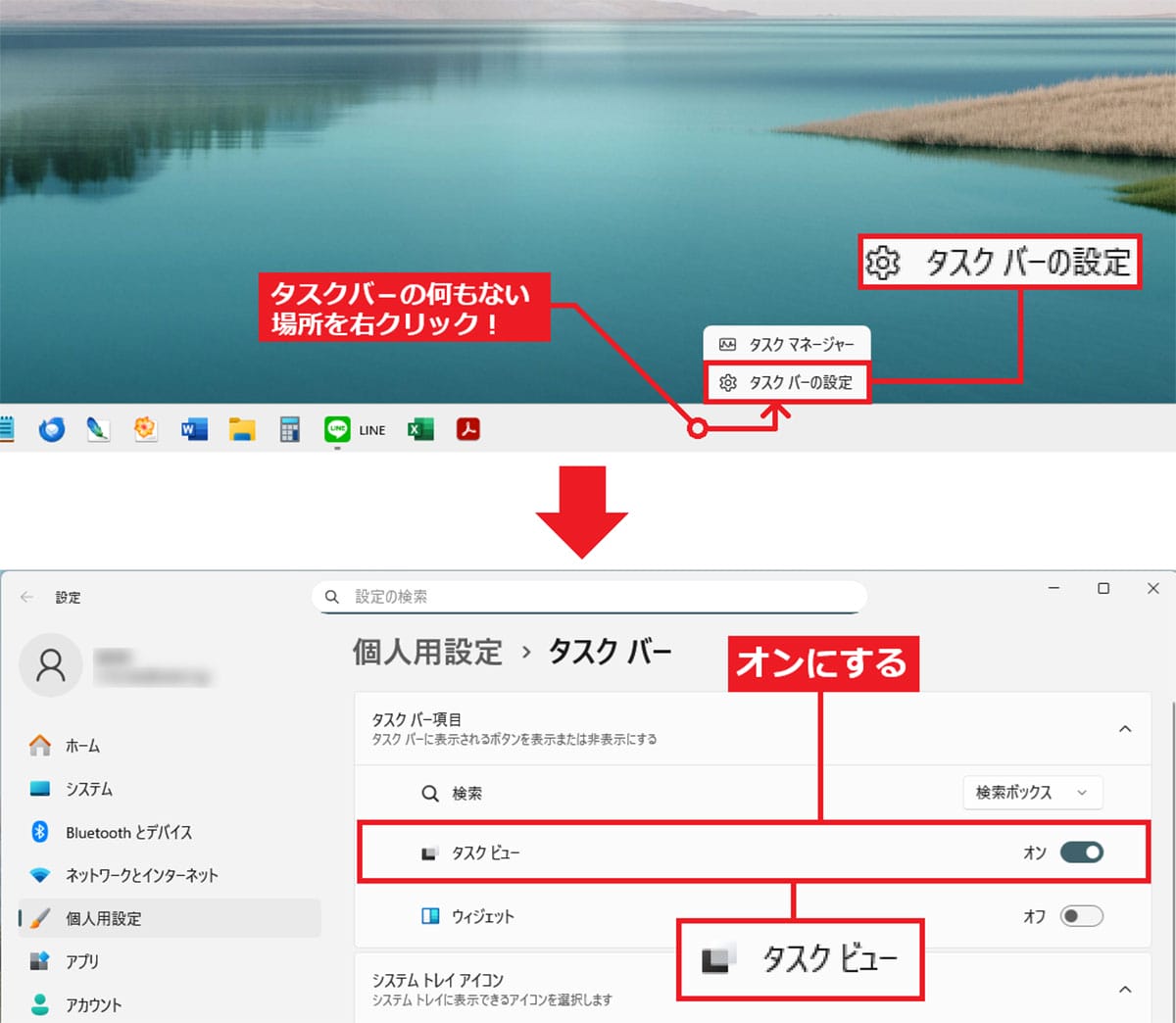Launch Calculator from the taskbar
This screenshot has width=1176, height=1023.
(289, 429)
